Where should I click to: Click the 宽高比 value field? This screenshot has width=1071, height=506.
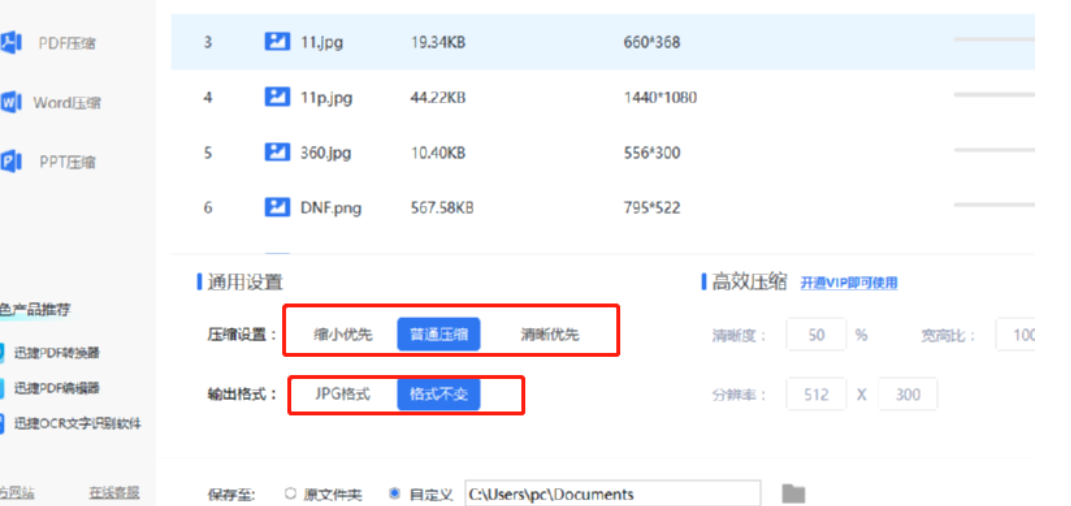click(x=1015, y=335)
